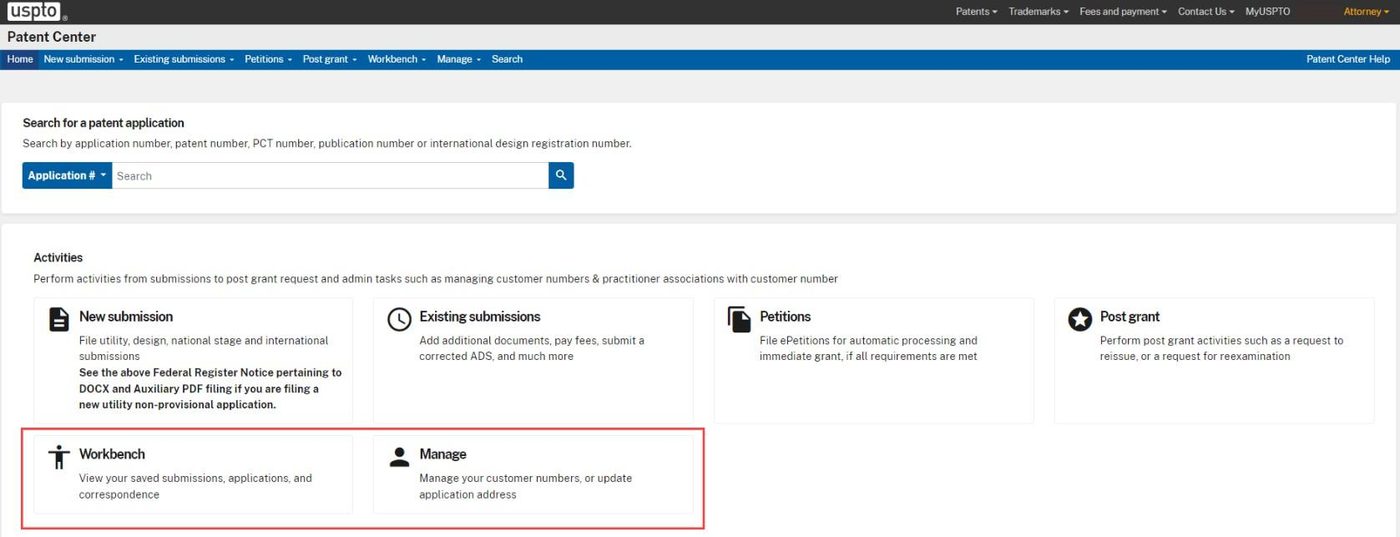Select Search in the navigation bar
Image resolution: width=1400 pixels, height=537 pixels.
coord(507,59)
